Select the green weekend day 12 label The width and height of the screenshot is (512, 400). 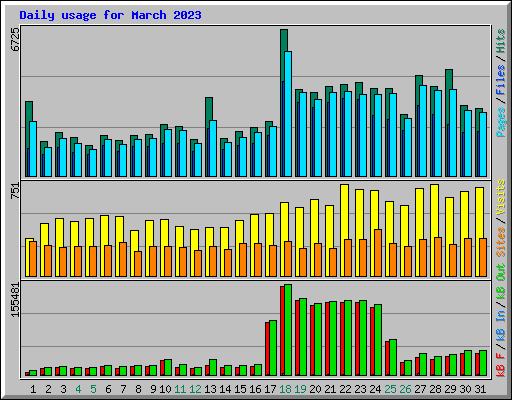(195, 389)
